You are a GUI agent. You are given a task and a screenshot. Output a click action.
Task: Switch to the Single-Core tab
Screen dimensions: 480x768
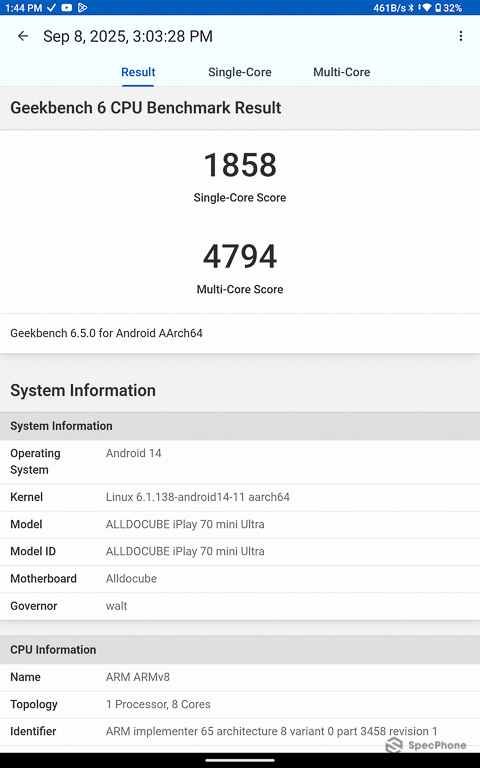[240, 72]
